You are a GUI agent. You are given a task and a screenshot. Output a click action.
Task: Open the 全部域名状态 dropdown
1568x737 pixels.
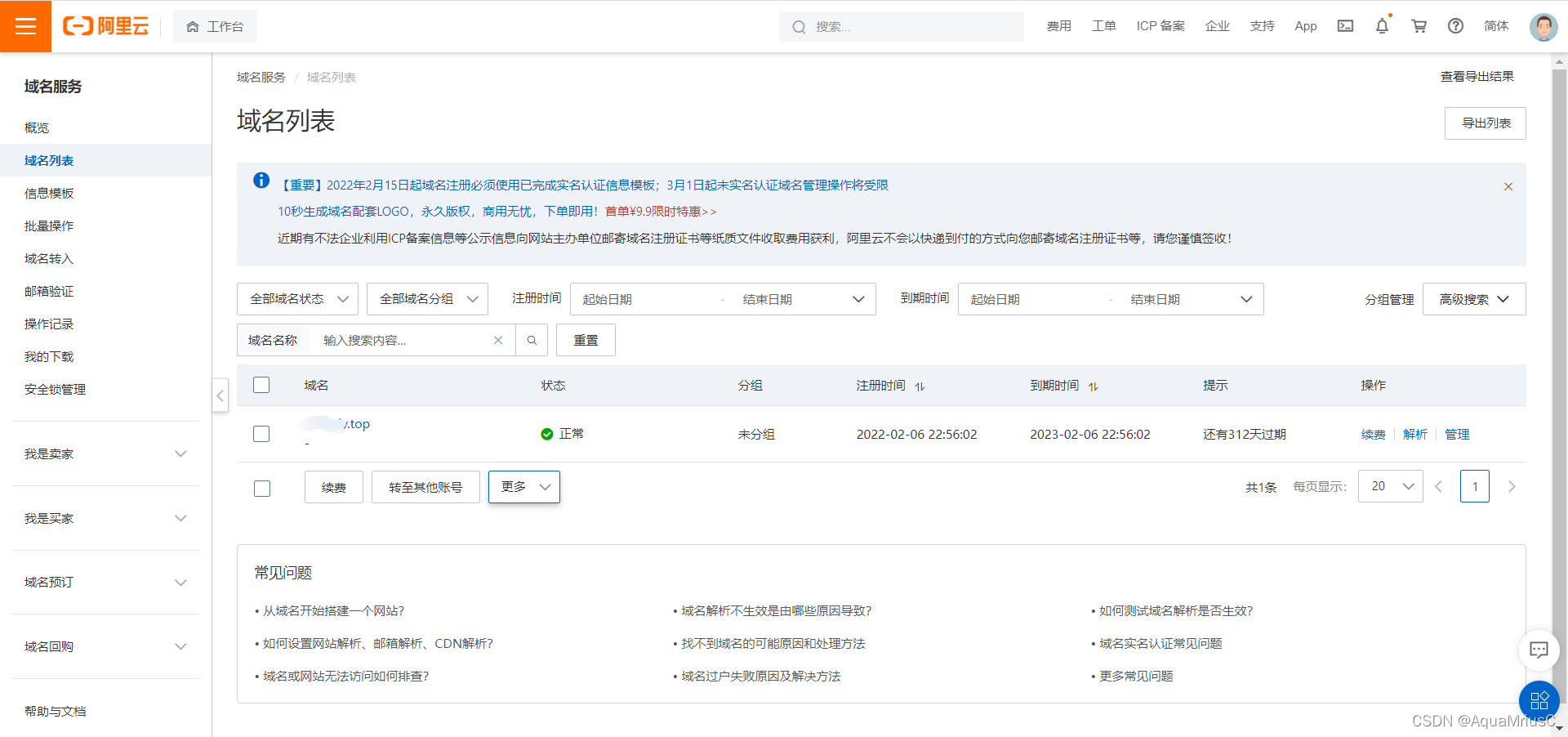pyautogui.click(x=298, y=299)
